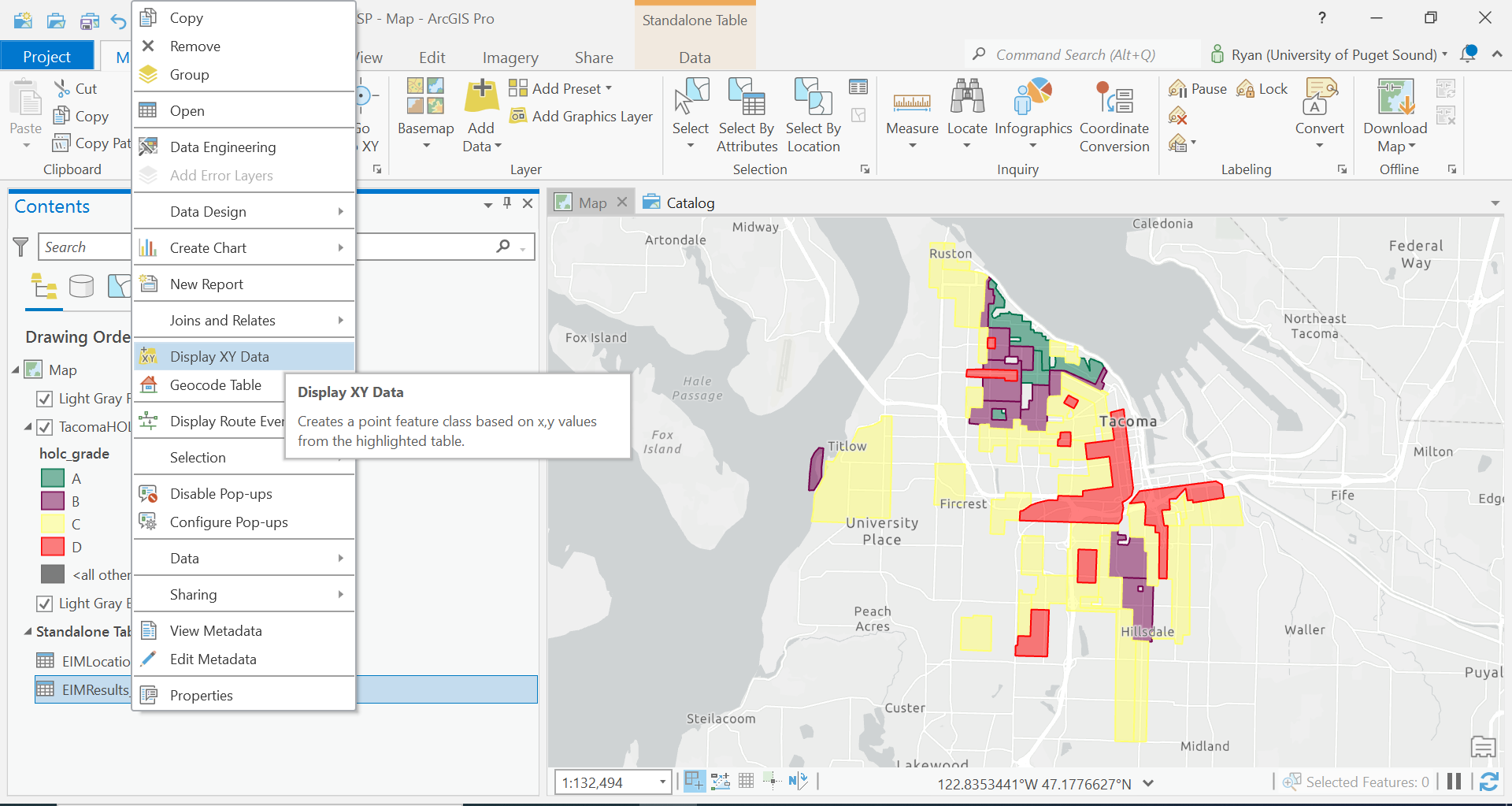This screenshot has width=1512, height=806.
Task: Click the Command Search box
Action: coord(1075,54)
